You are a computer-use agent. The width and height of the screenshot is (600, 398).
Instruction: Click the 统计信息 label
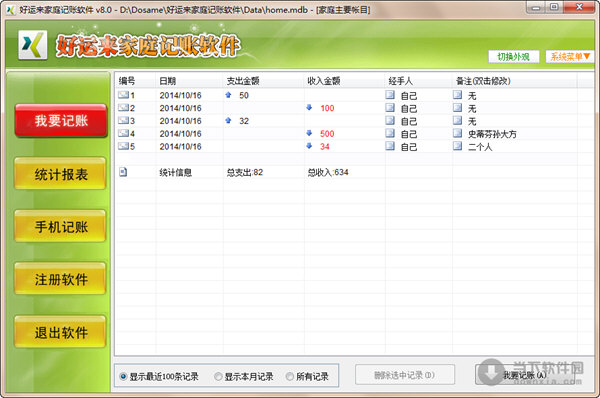pos(176,172)
